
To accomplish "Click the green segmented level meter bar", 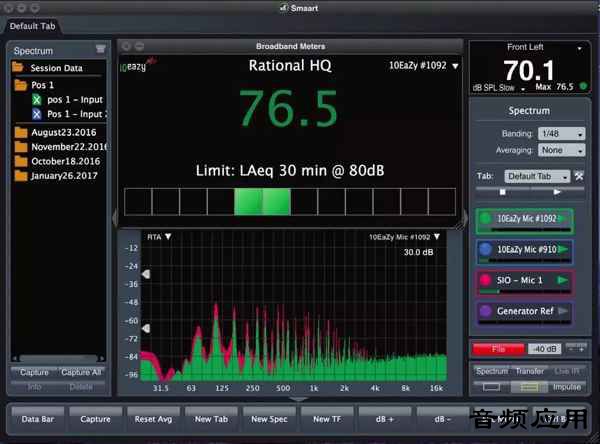I will click(290, 201).
